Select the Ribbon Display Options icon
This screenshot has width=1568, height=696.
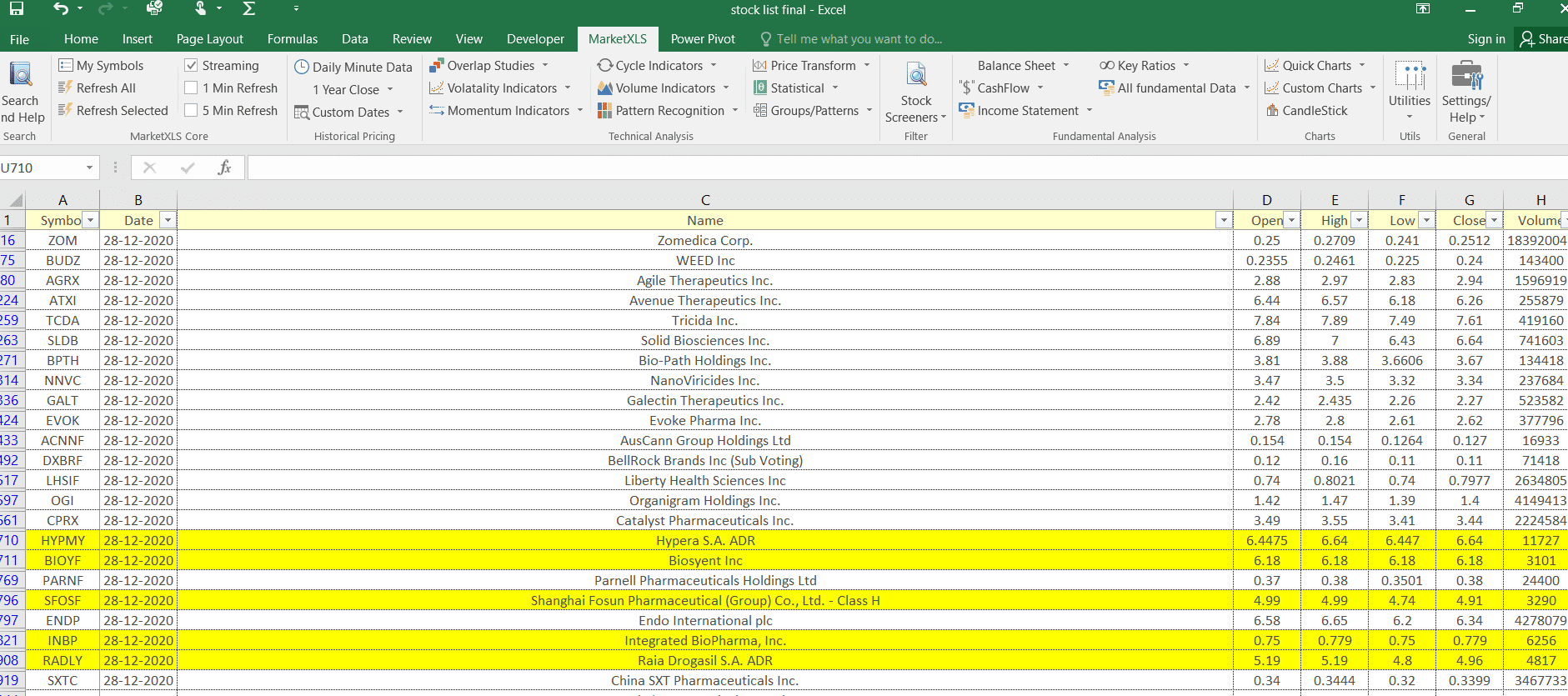click(1423, 9)
